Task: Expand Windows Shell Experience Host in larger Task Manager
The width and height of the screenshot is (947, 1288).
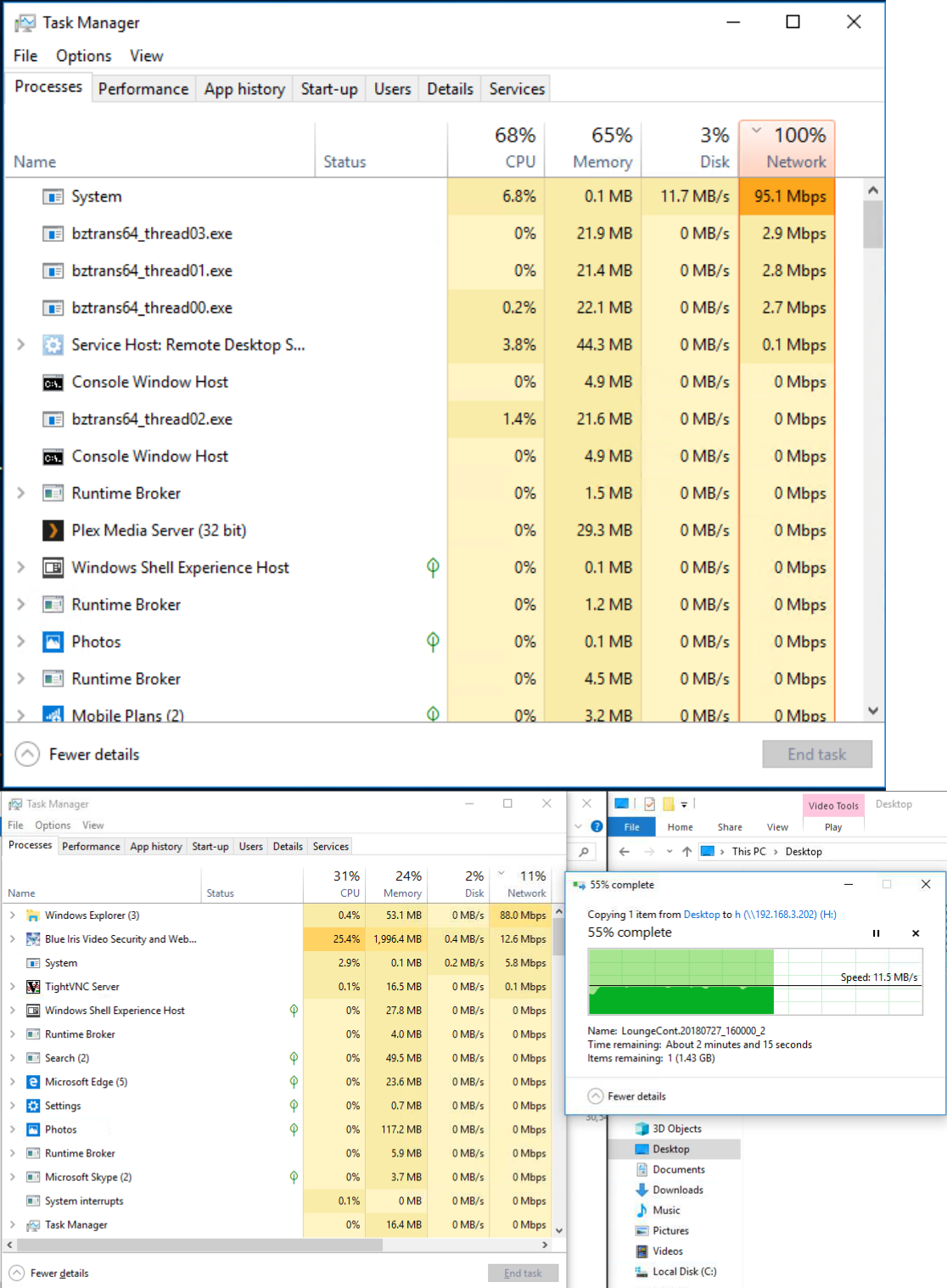Action: 21,568
